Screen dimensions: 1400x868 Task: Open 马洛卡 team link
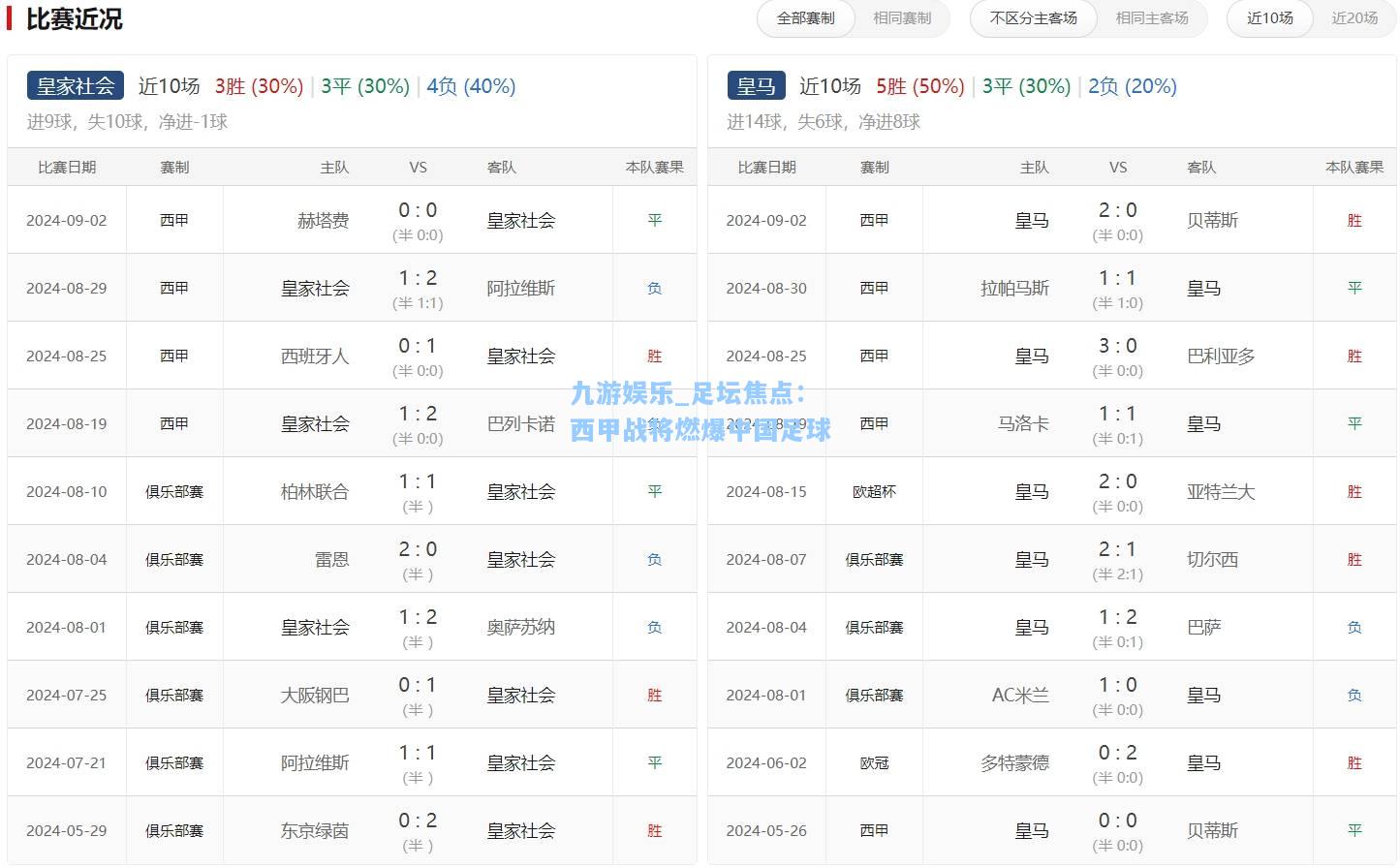click(x=1023, y=424)
